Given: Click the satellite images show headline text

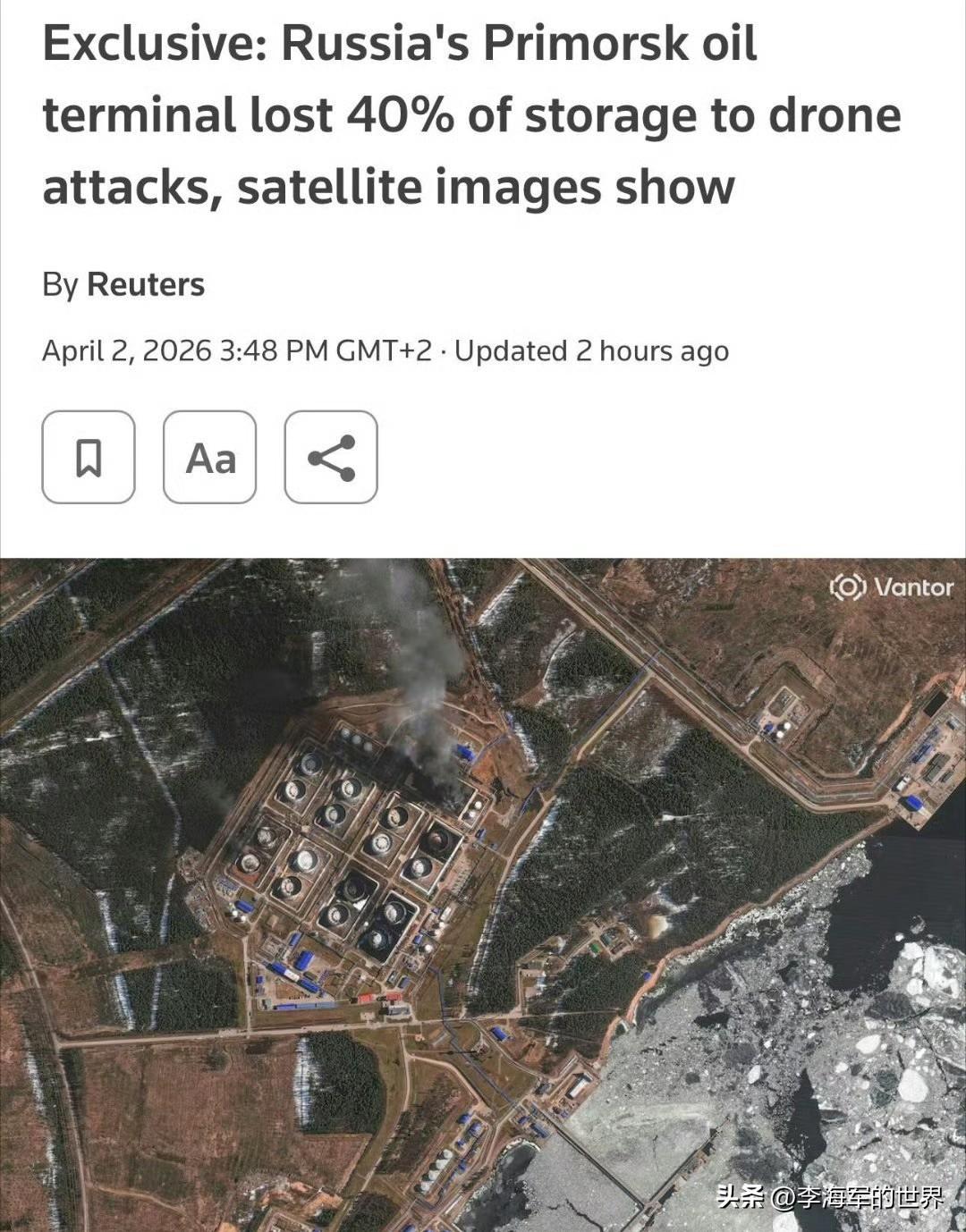Looking at the screenshot, I should (x=486, y=188).
